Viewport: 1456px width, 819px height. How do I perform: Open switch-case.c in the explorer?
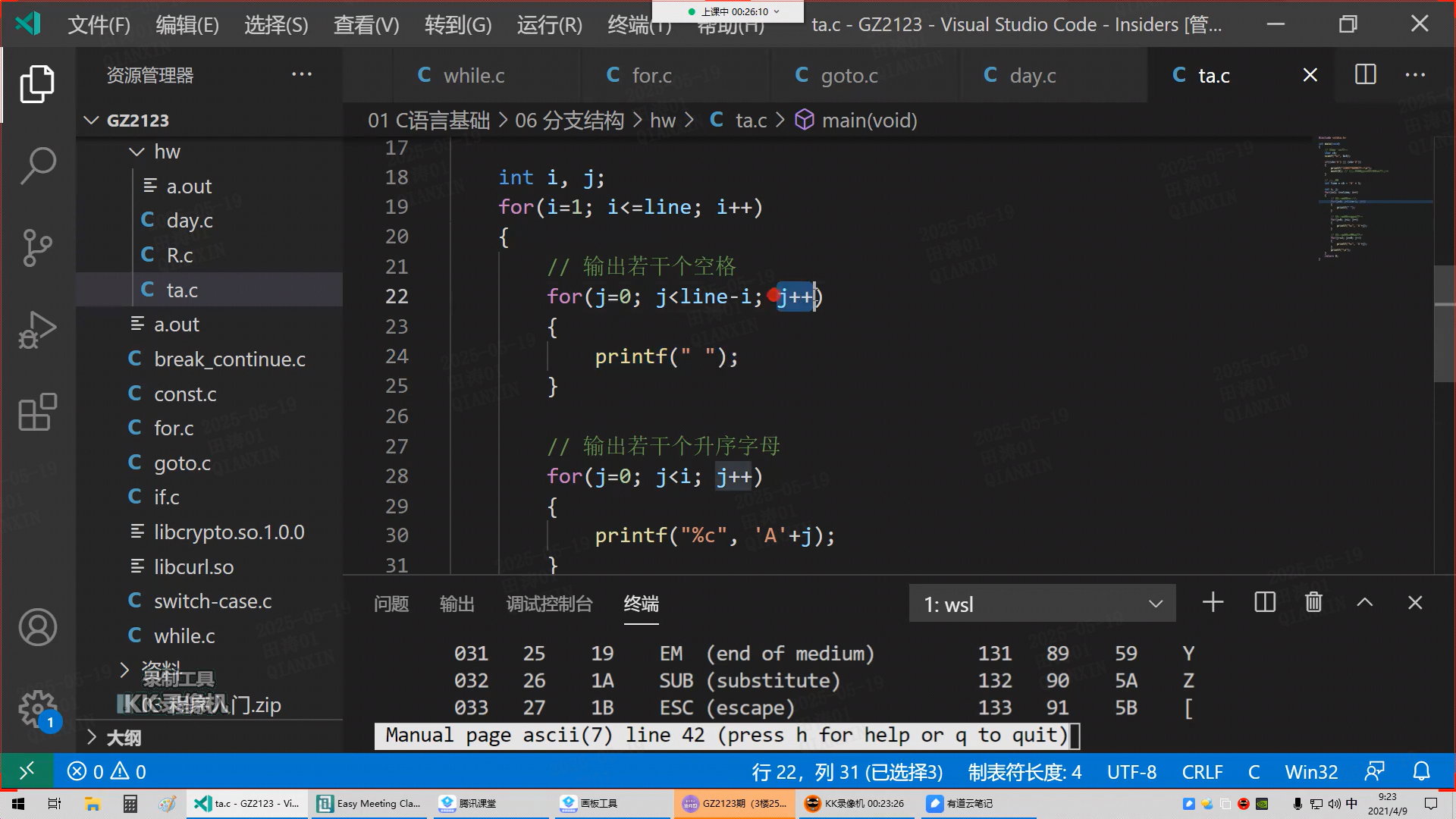pos(212,601)
